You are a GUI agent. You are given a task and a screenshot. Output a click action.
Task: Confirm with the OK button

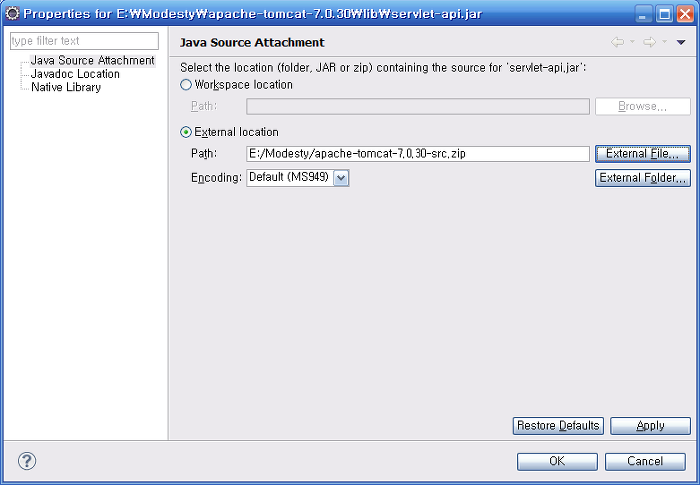(x=557, y=461)
